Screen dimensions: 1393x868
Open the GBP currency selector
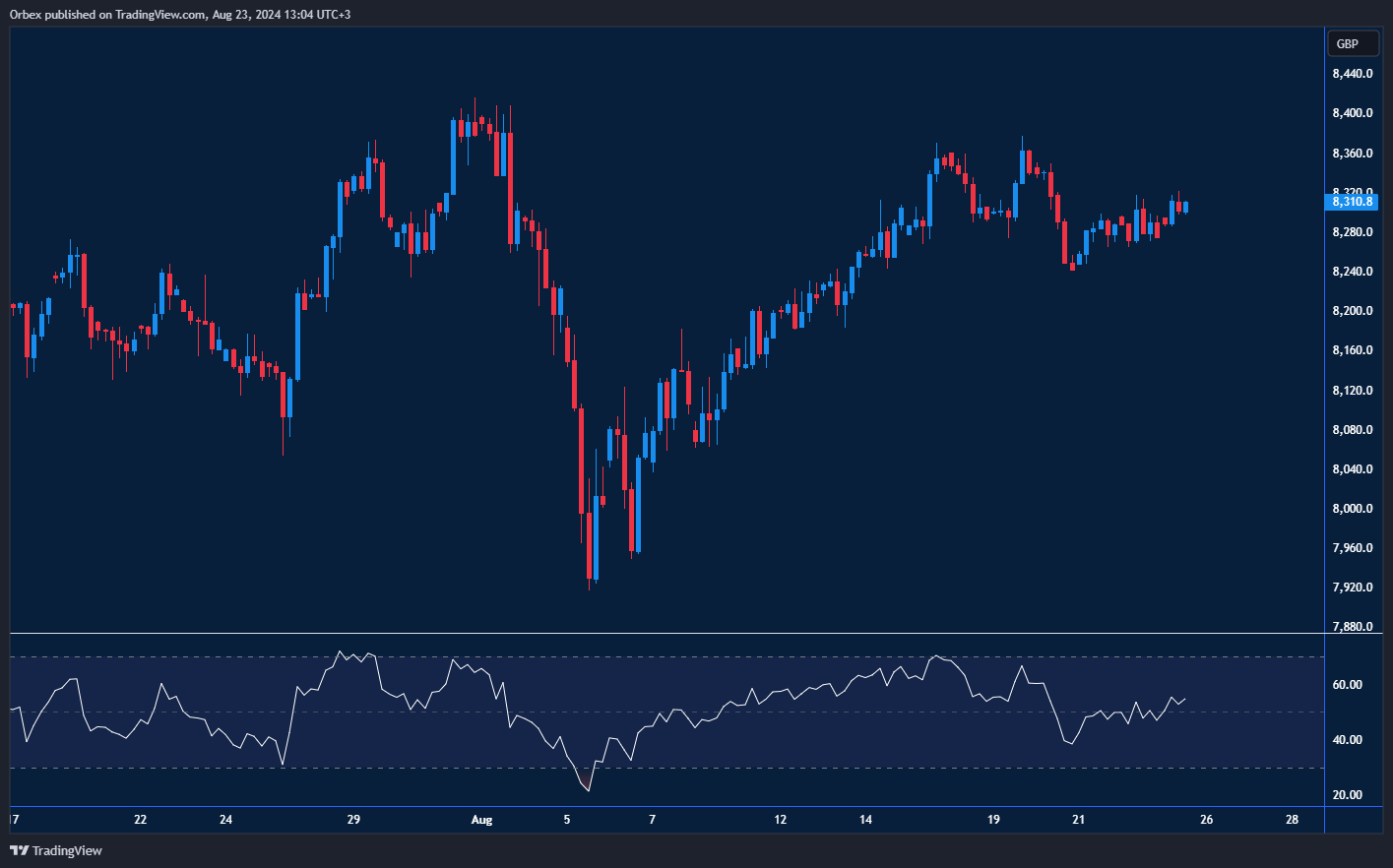[x=1352, y=43]
